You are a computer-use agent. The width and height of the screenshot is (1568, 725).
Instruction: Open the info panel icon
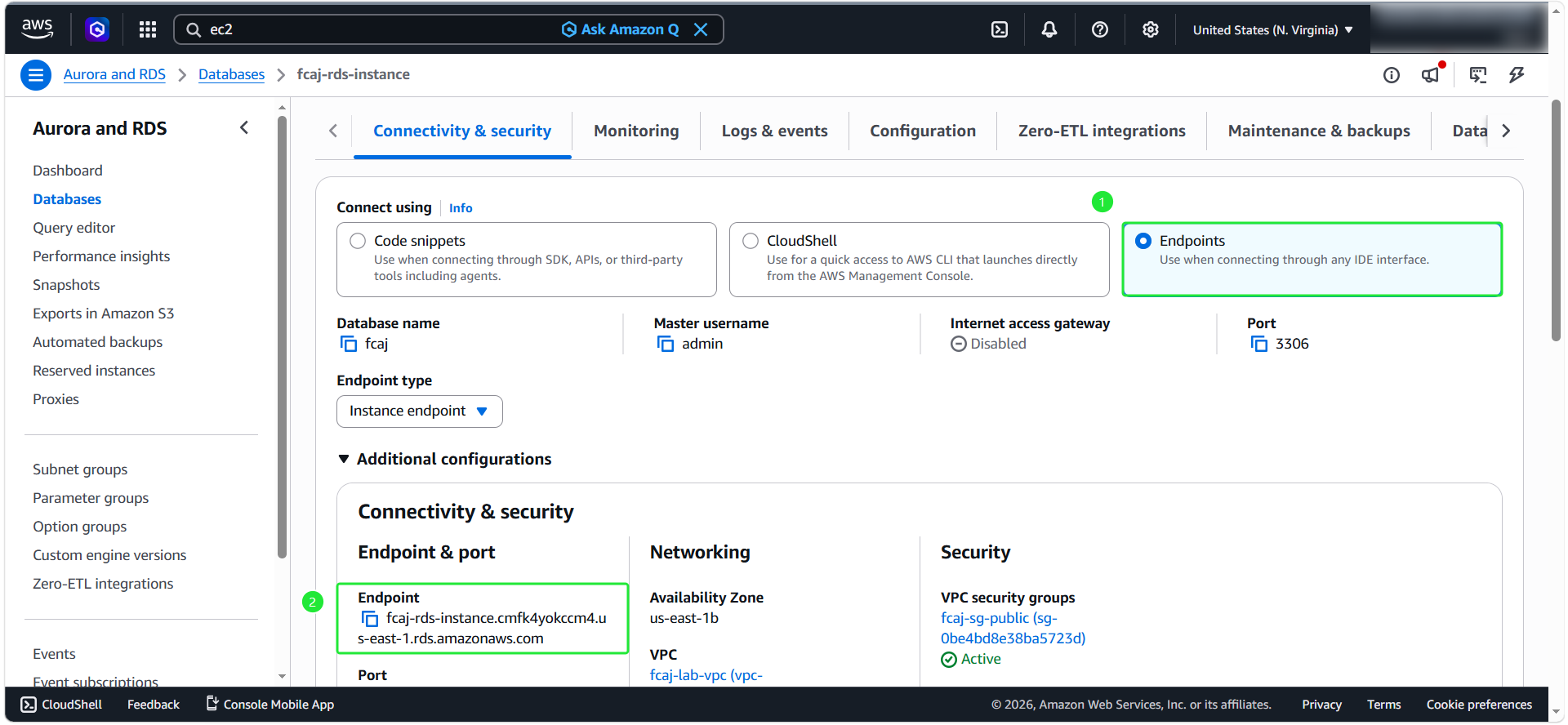[x=1392, y=75]
